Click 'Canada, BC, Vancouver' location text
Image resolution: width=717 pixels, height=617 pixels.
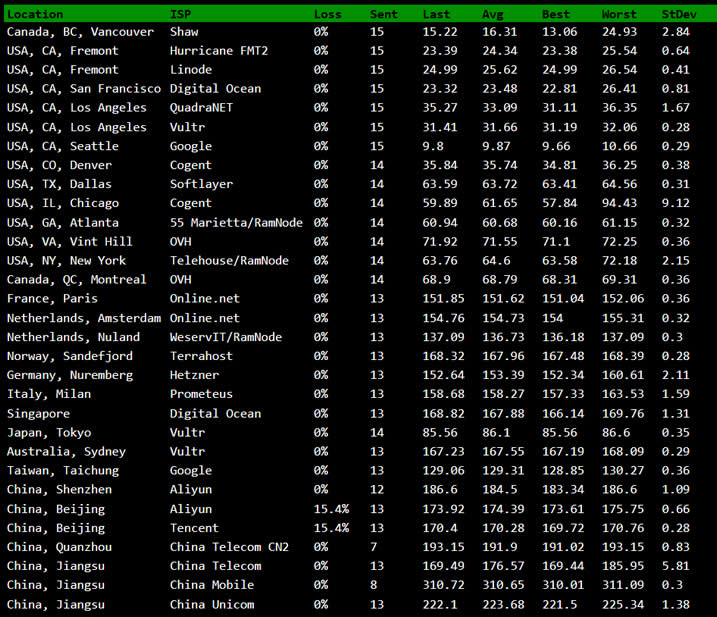(x=80, y=32)
